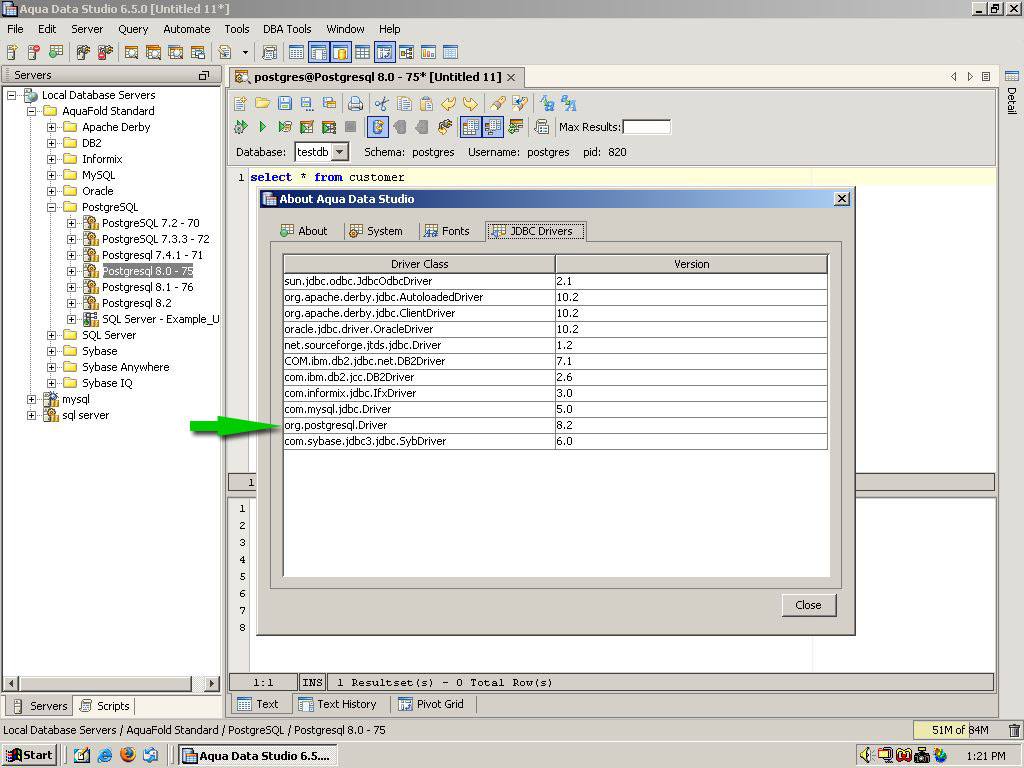Collapse the AquaFold Standard folder

(31, 111)
